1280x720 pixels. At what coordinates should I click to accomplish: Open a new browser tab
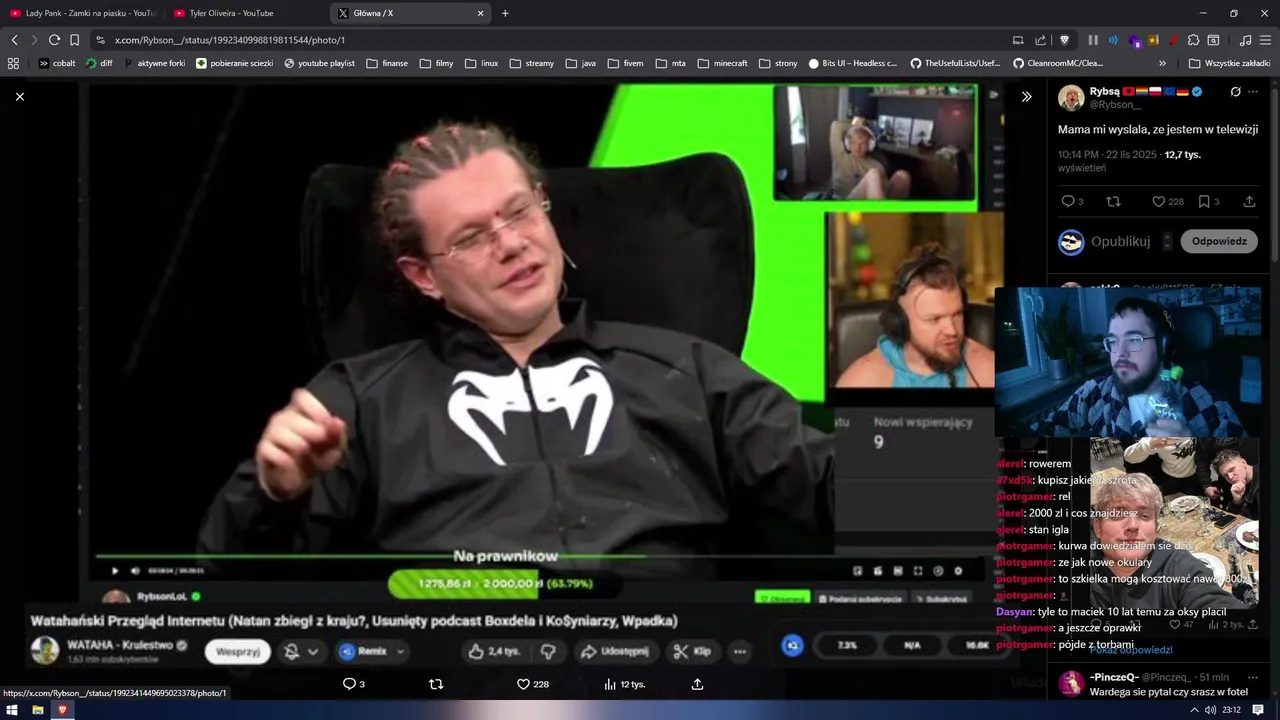click(x=505, y=13)
